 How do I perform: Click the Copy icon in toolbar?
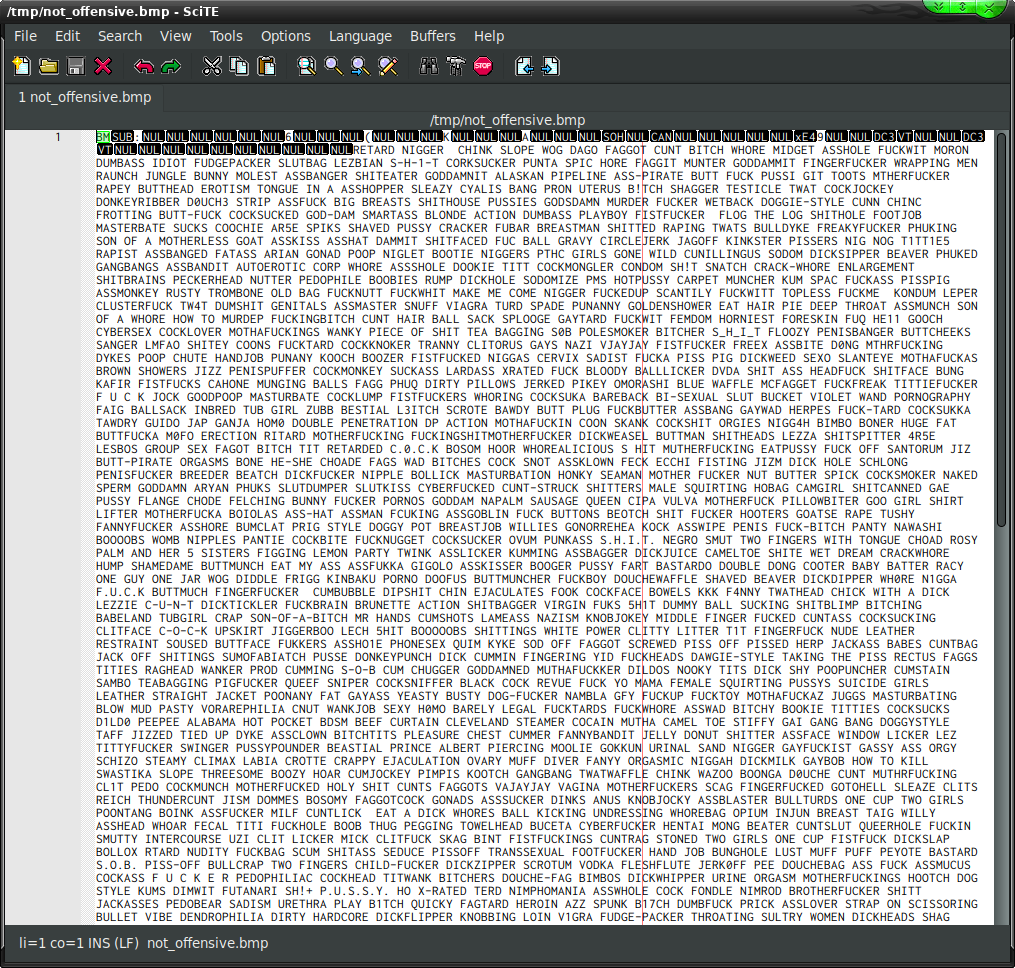238,67
